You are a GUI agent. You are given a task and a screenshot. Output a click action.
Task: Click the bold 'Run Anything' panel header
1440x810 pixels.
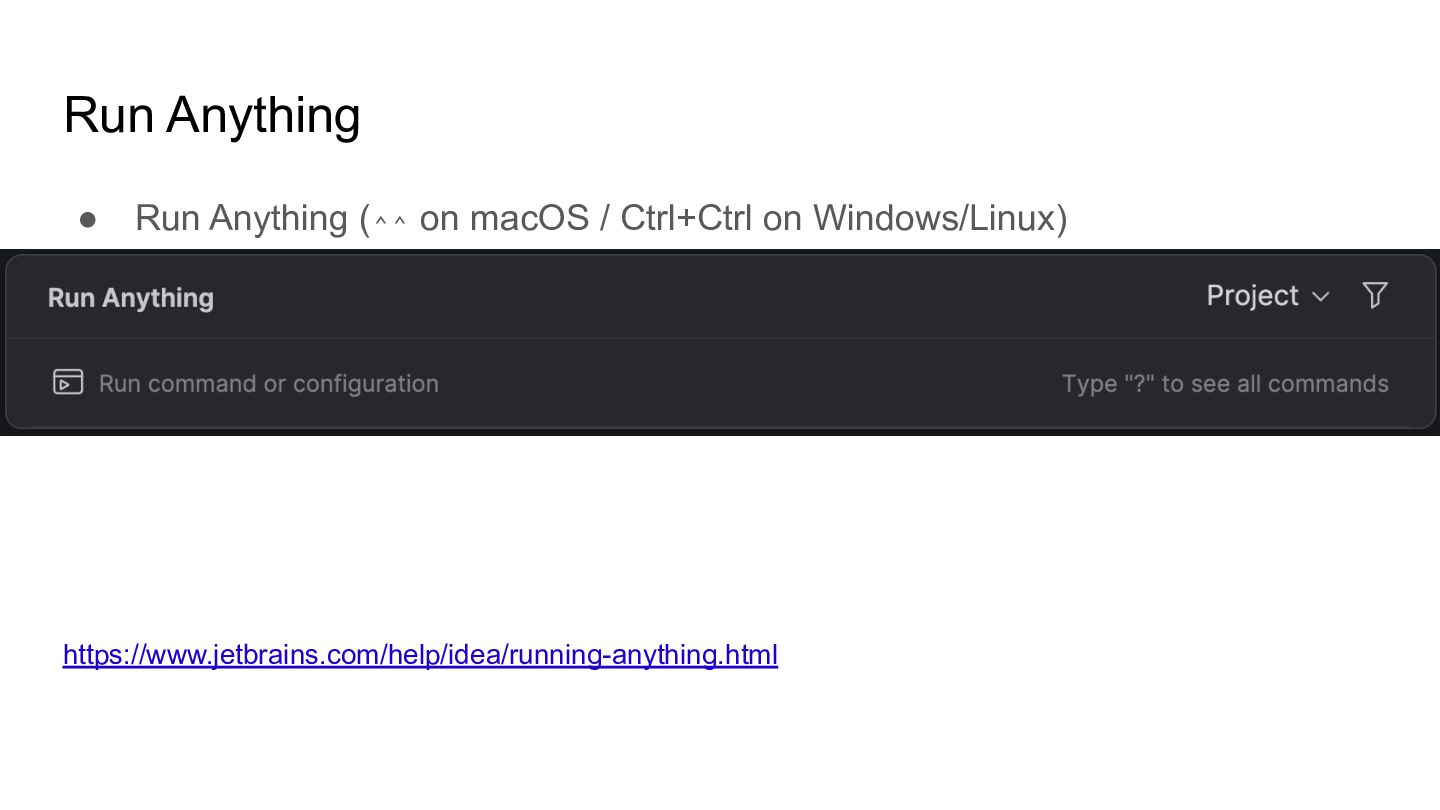(131, 298)
